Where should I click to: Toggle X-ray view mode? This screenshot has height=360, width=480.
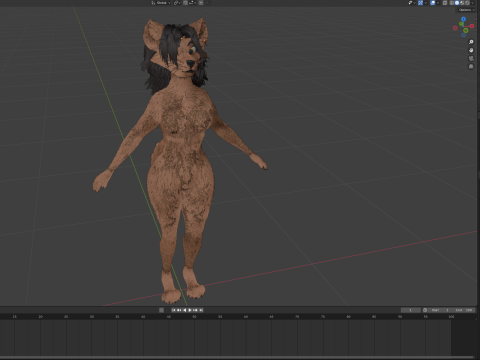point(445,3)
